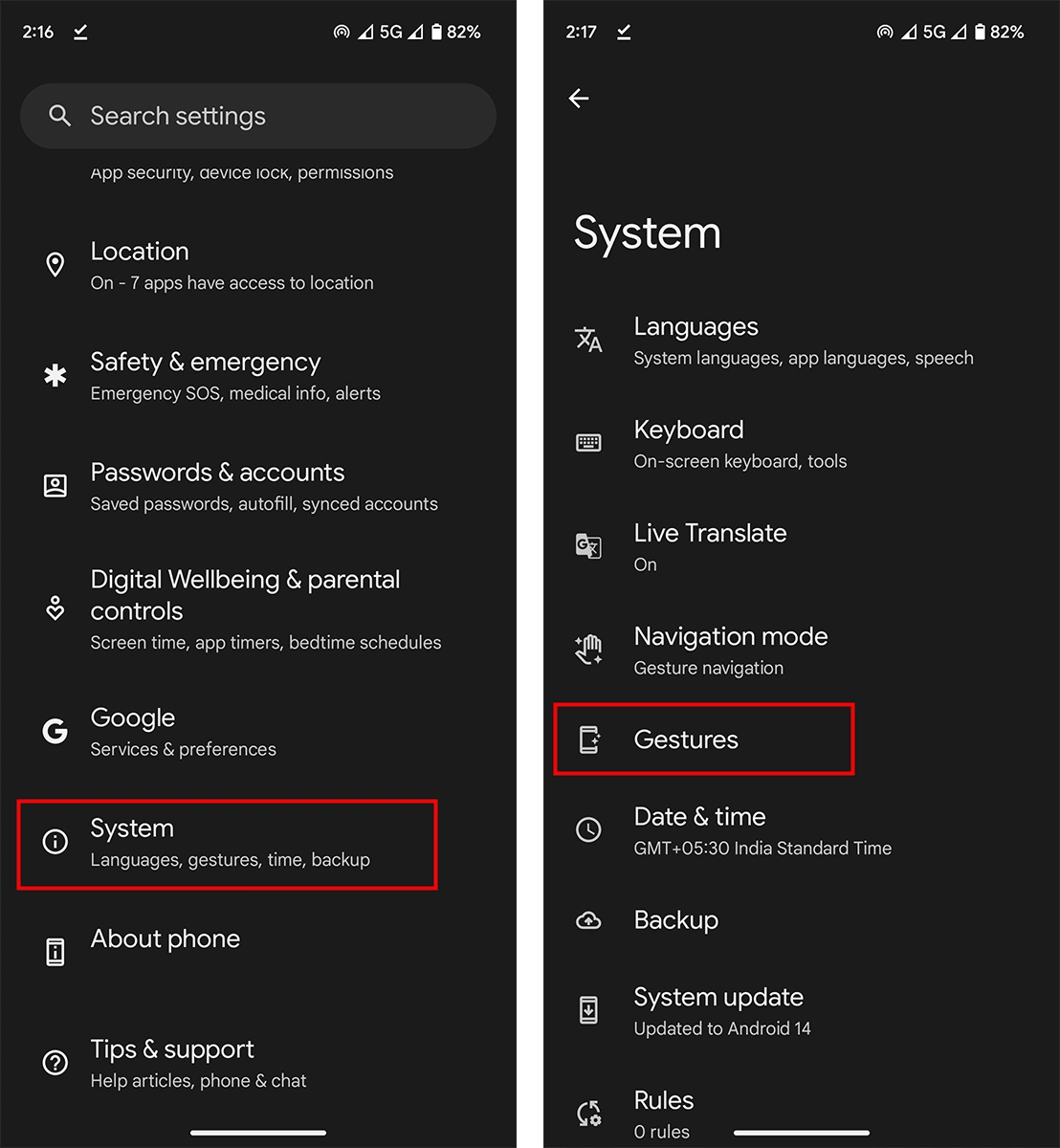This screenshot has width=1060, height=1148.
Task: Open Passwords & accounts settings
Action: [x=258, y=486]
